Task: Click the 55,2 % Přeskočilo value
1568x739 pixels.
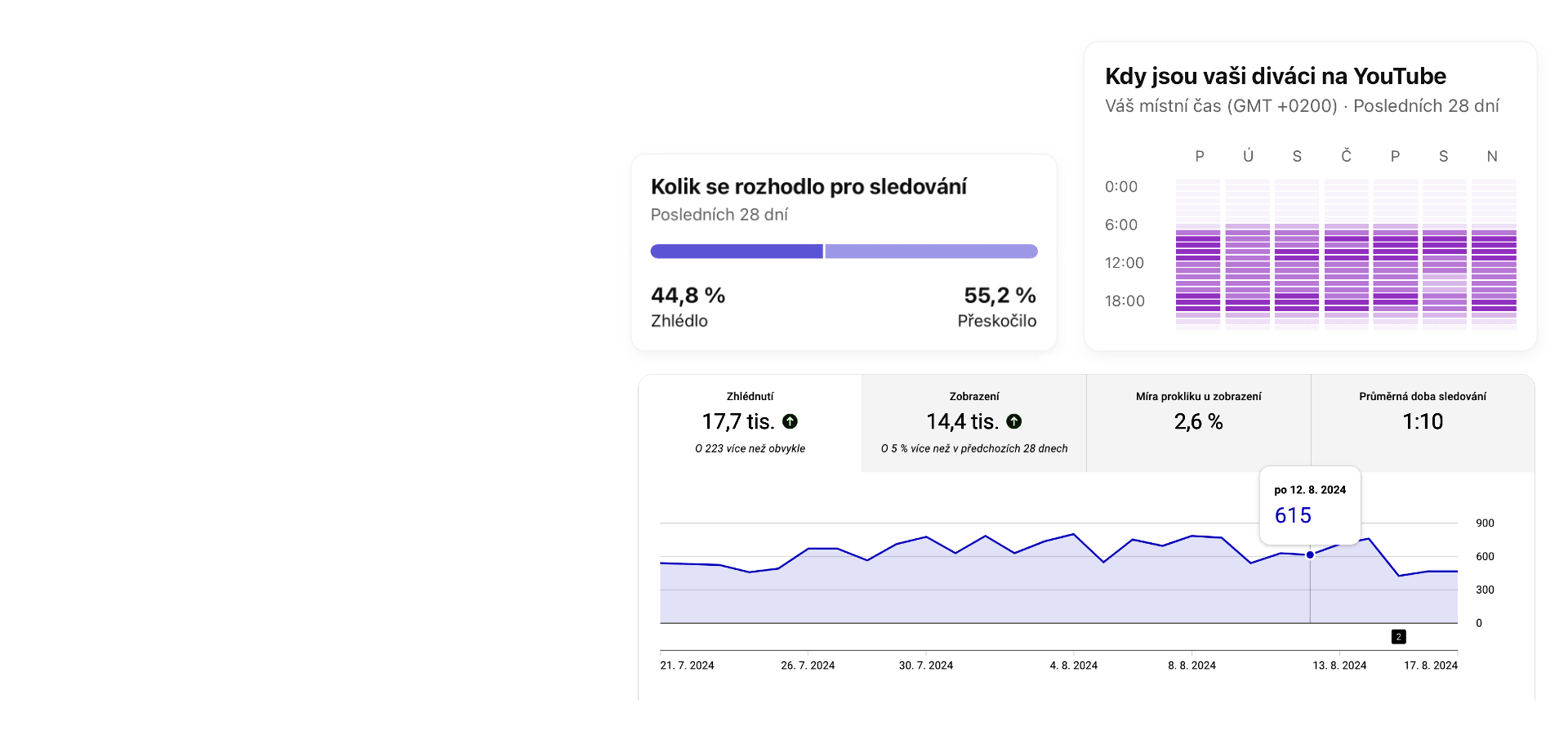Action: [1000, 296]
